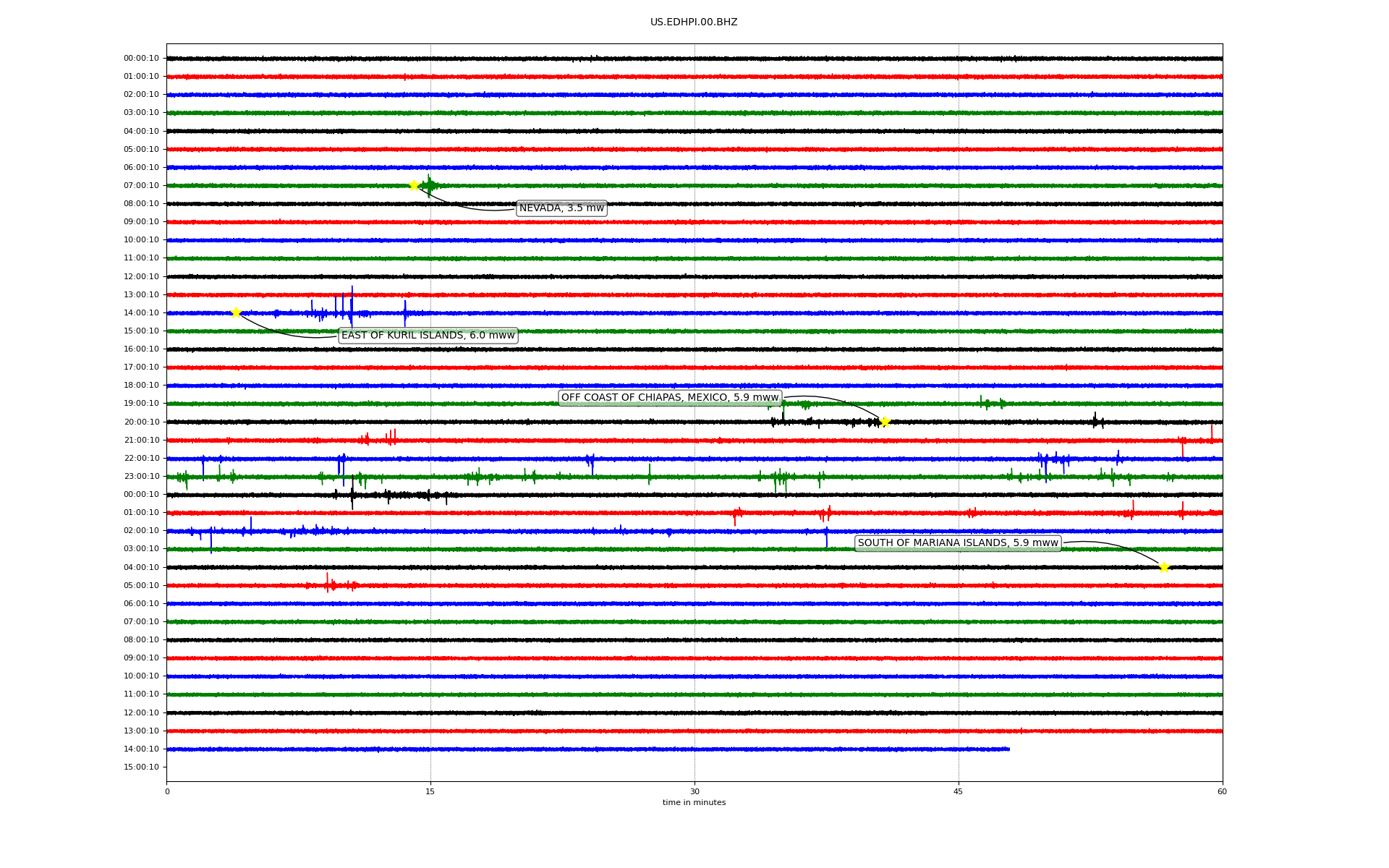Click the 06:00:10 label of the first blue trace
Screen dimensions: 1389x868
141,168
